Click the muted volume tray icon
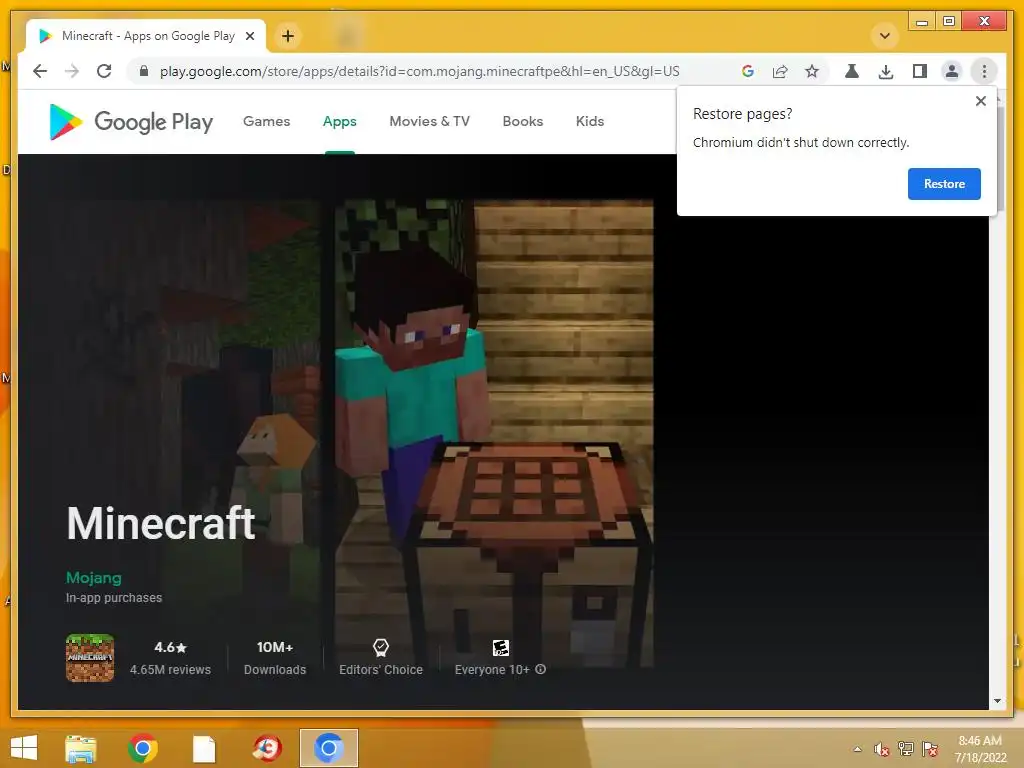Viewport: 1024px width, 768px height. click(x=881, y=749)
